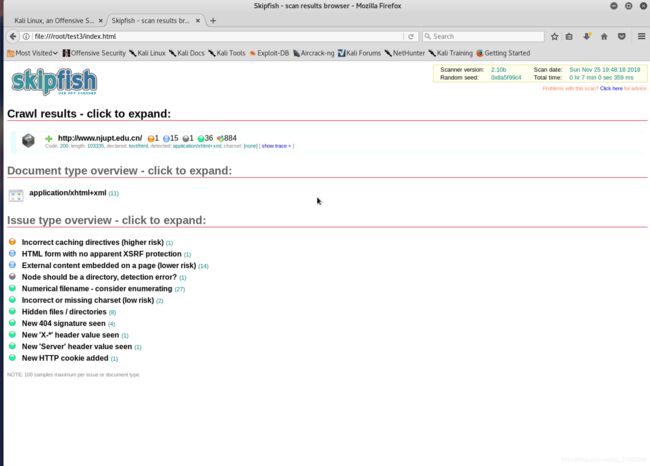
Task: Expand Incorrect or missing charset (low risk)
Action: 88,301
